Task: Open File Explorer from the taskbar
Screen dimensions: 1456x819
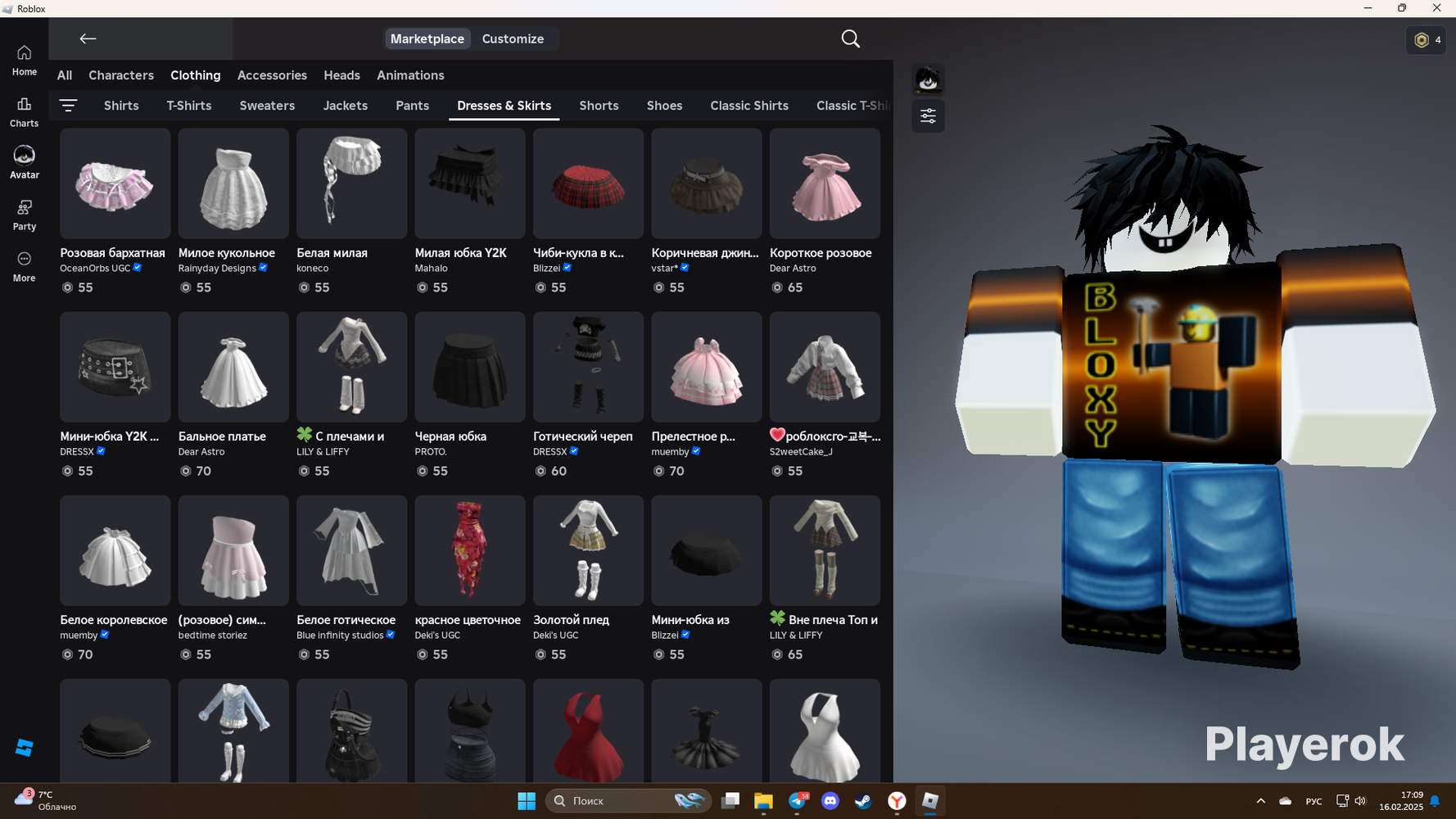Action: [763, 801]
